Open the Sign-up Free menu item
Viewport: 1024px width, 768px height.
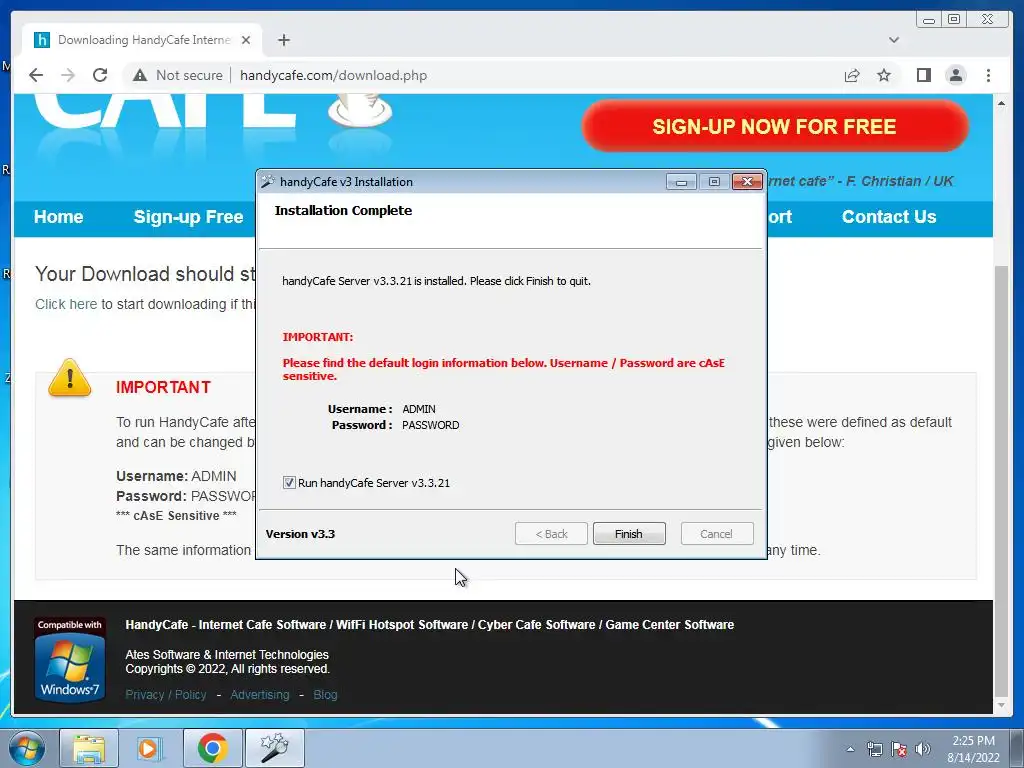tap(188, 217)
